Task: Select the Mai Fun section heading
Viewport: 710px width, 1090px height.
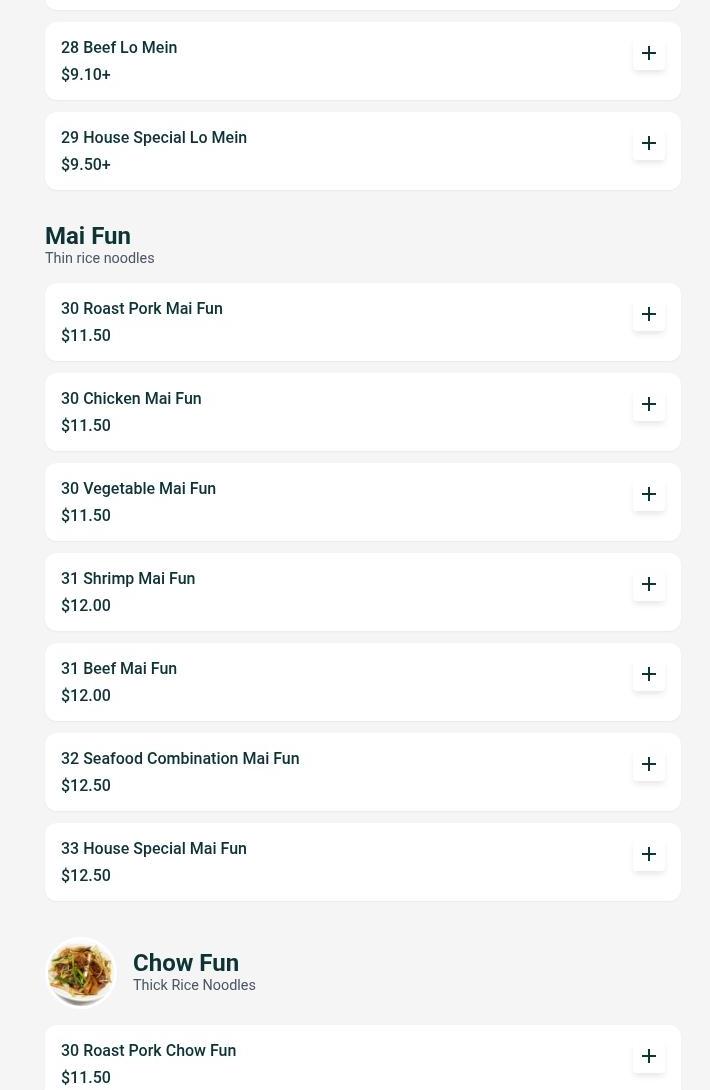Action: pos(88,236)
